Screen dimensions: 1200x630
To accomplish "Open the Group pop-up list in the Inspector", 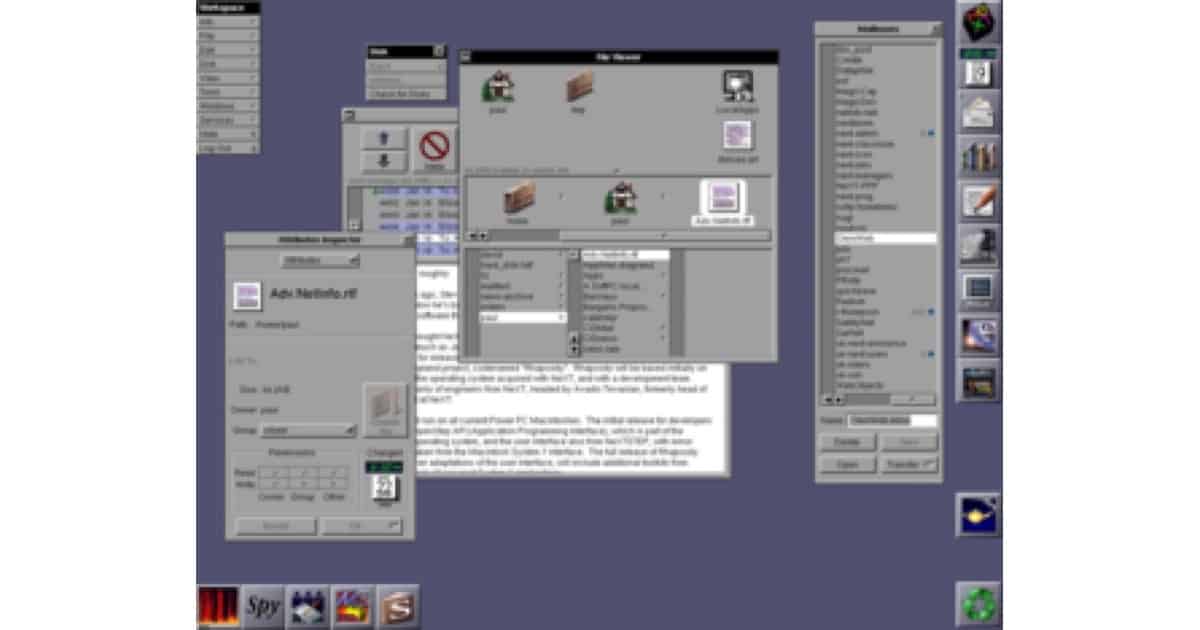I will tap(308, 430).
